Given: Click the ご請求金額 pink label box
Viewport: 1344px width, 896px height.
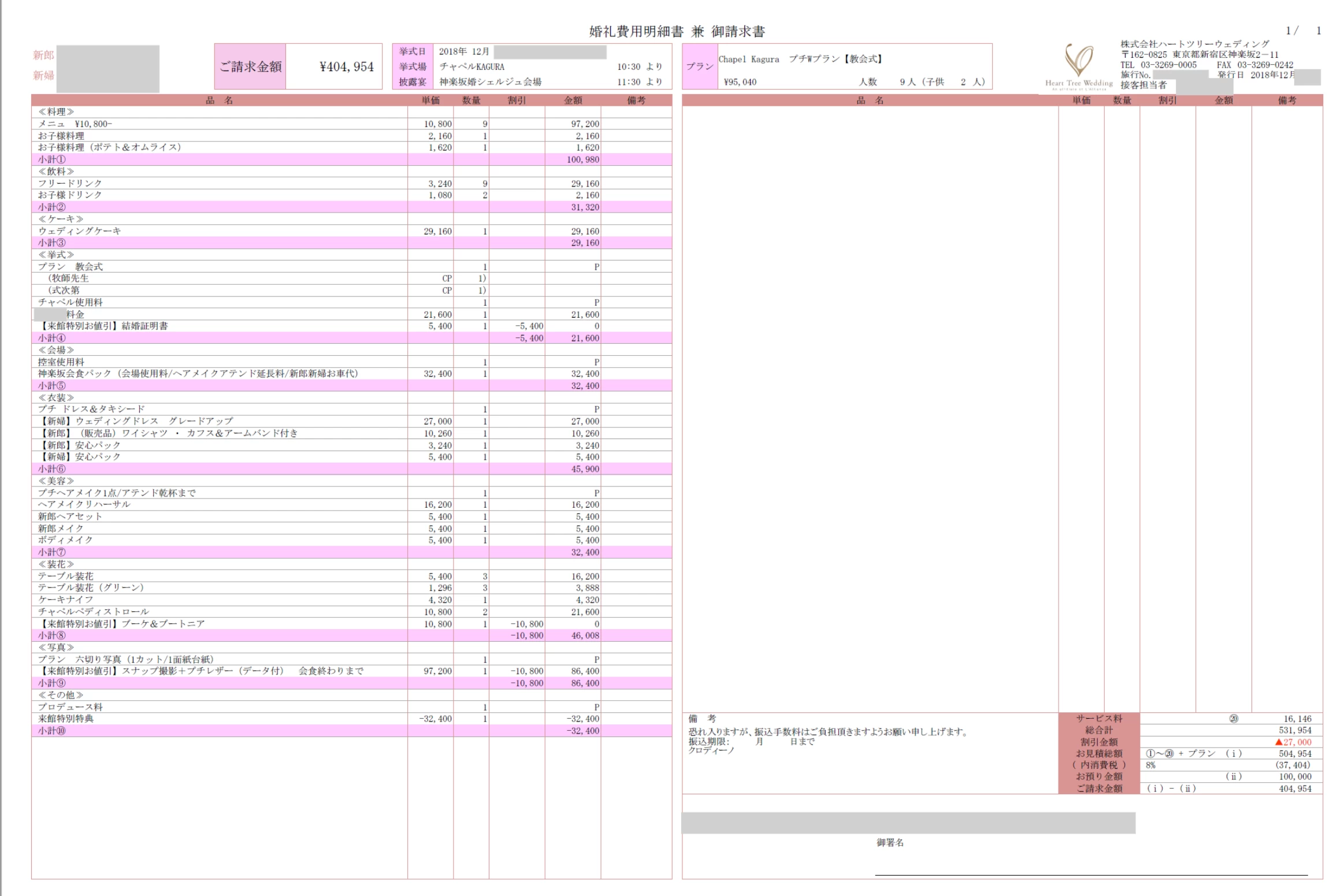Looking at the screenshot, I should (x=250, y=66).
